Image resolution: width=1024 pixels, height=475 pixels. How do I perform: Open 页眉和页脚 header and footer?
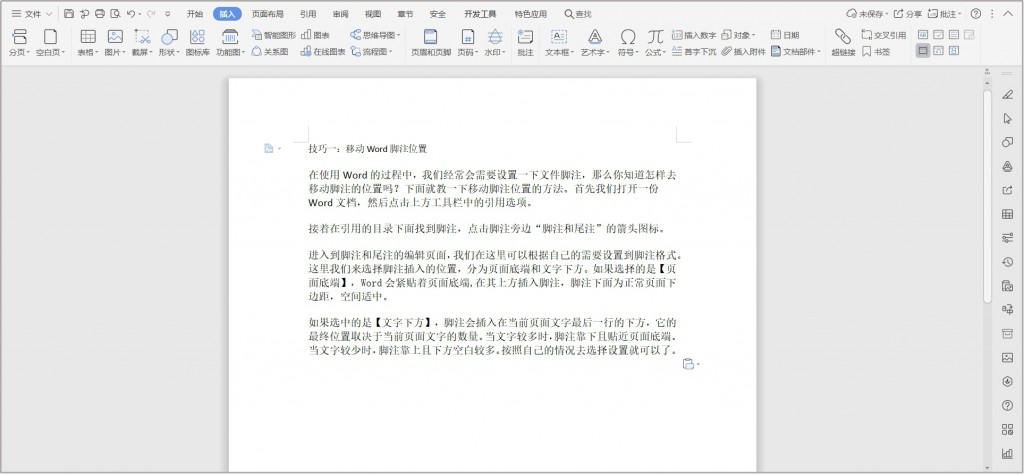point(430,43)
